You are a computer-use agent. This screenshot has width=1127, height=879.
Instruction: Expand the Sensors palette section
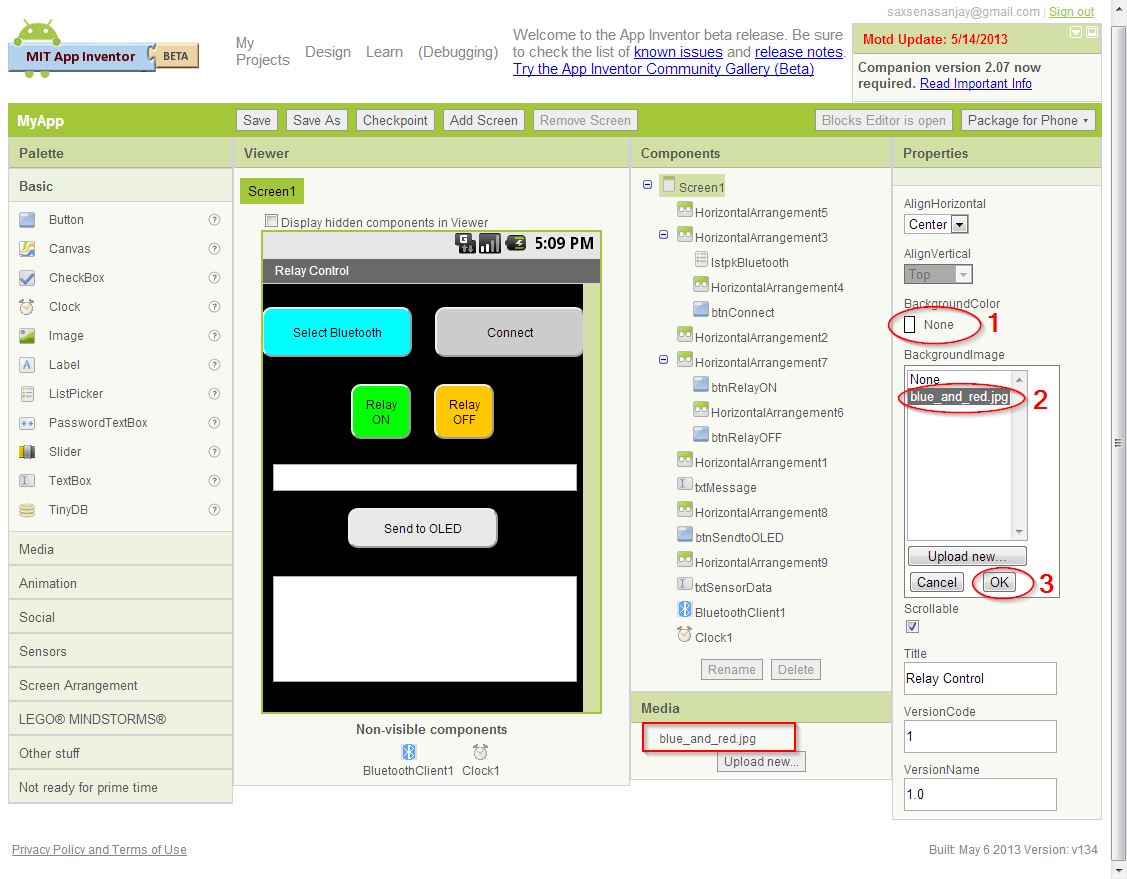[x=120, y=651]
